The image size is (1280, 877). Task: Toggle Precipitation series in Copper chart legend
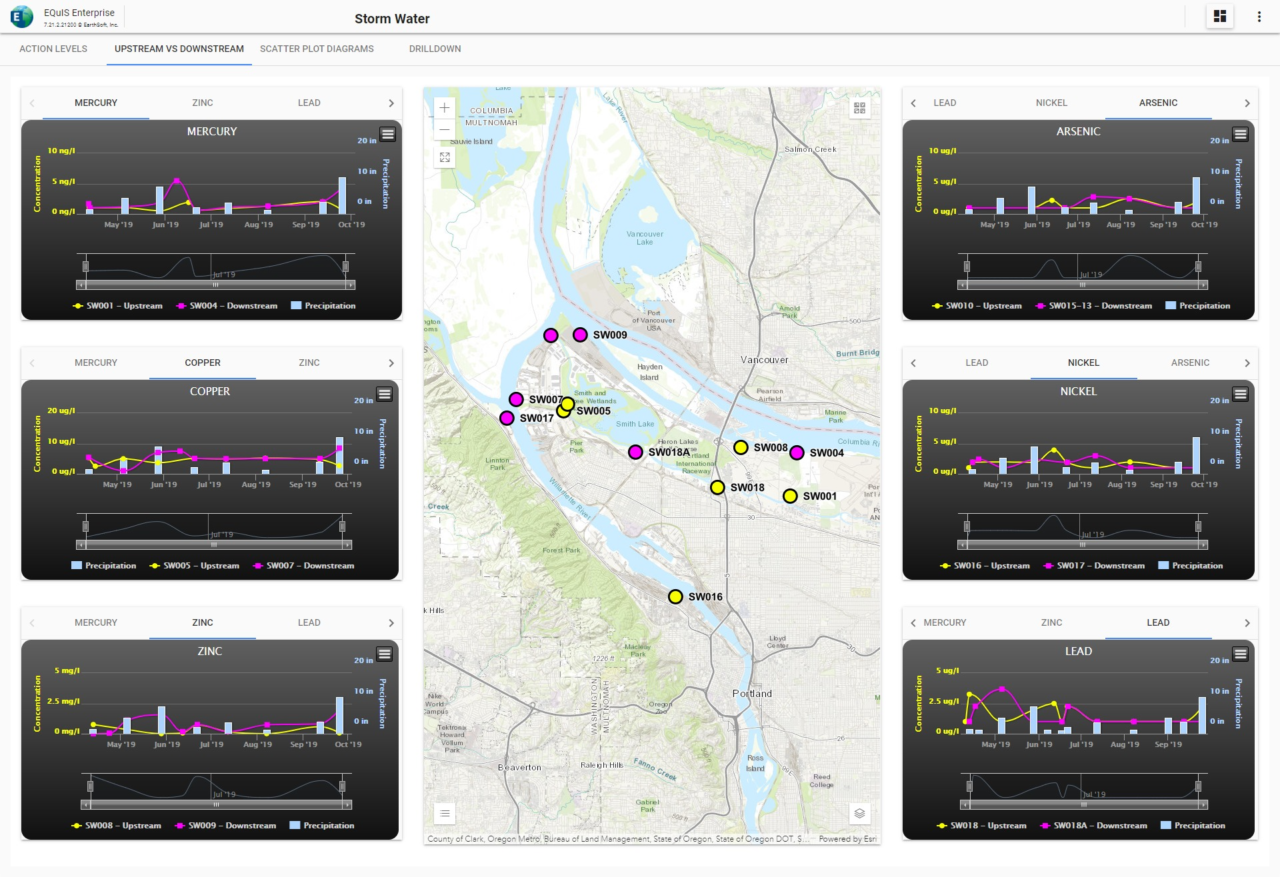[103, 566]
